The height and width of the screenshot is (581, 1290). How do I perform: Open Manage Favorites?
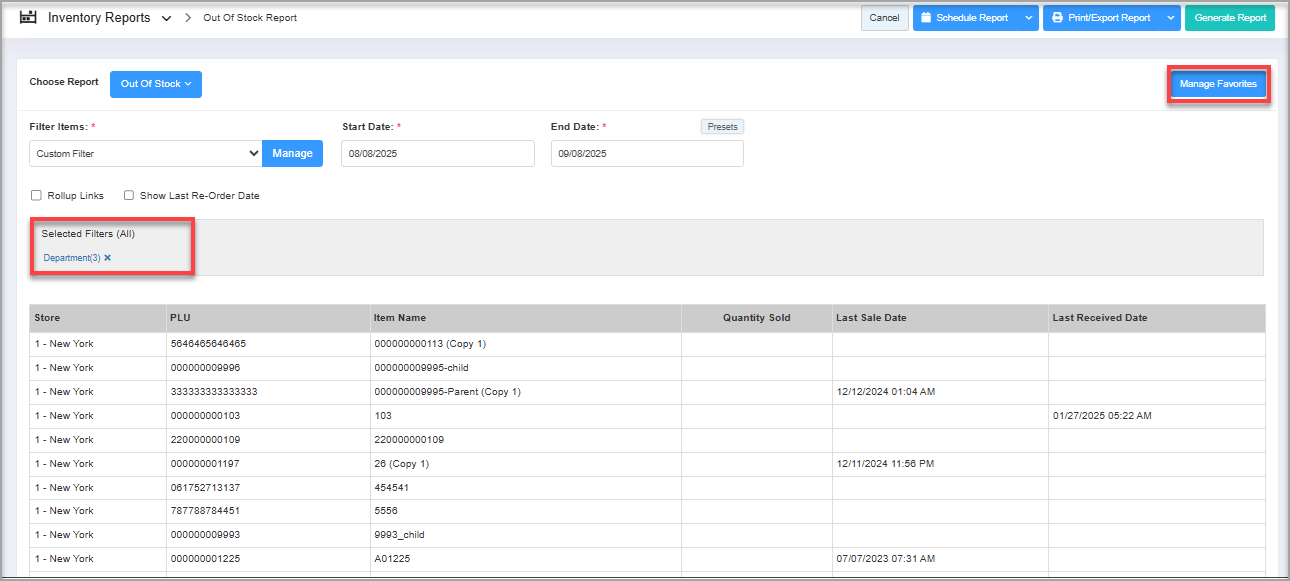click(1218, 84)
